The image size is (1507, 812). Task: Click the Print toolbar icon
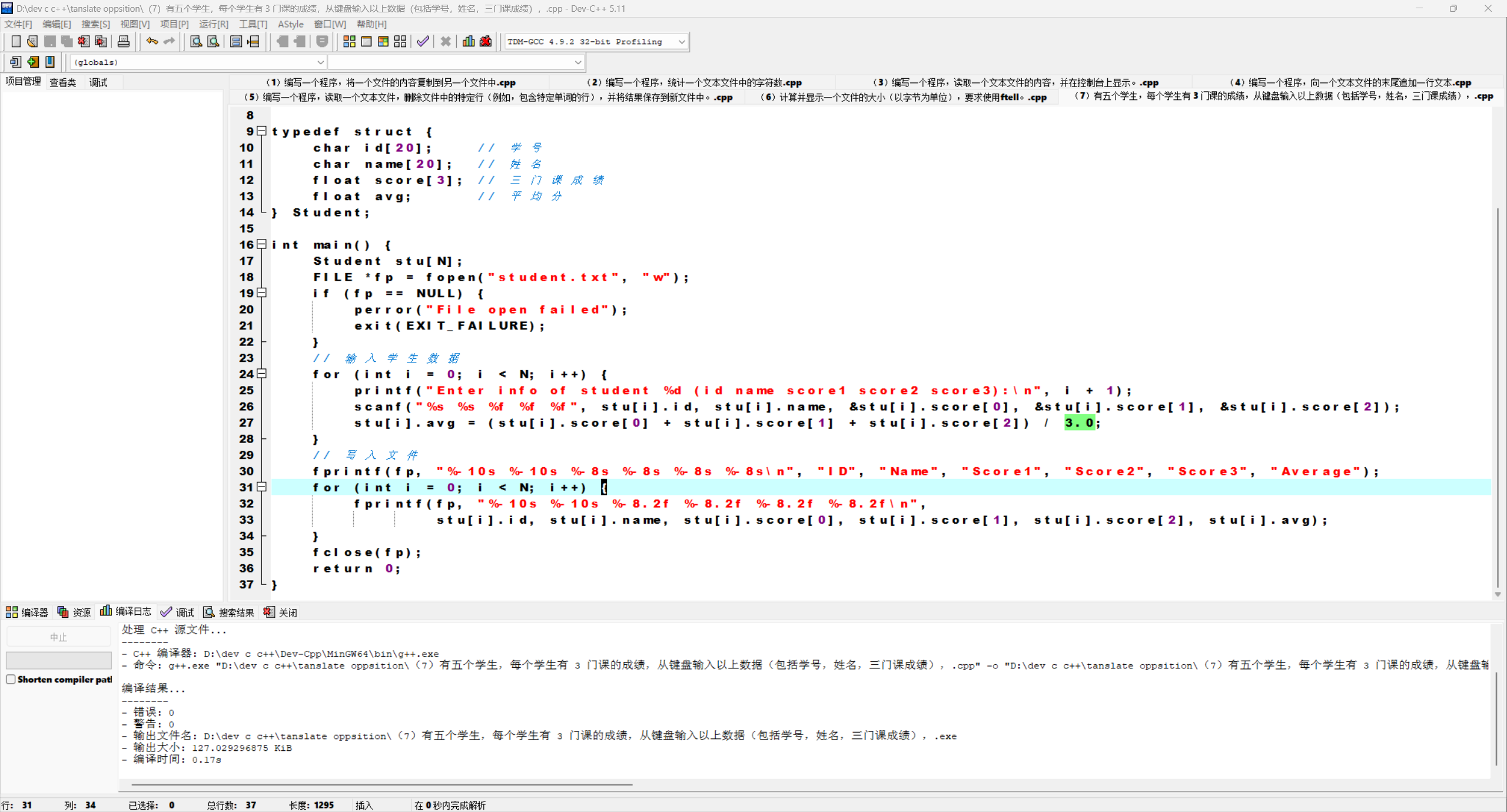(123, 42)
